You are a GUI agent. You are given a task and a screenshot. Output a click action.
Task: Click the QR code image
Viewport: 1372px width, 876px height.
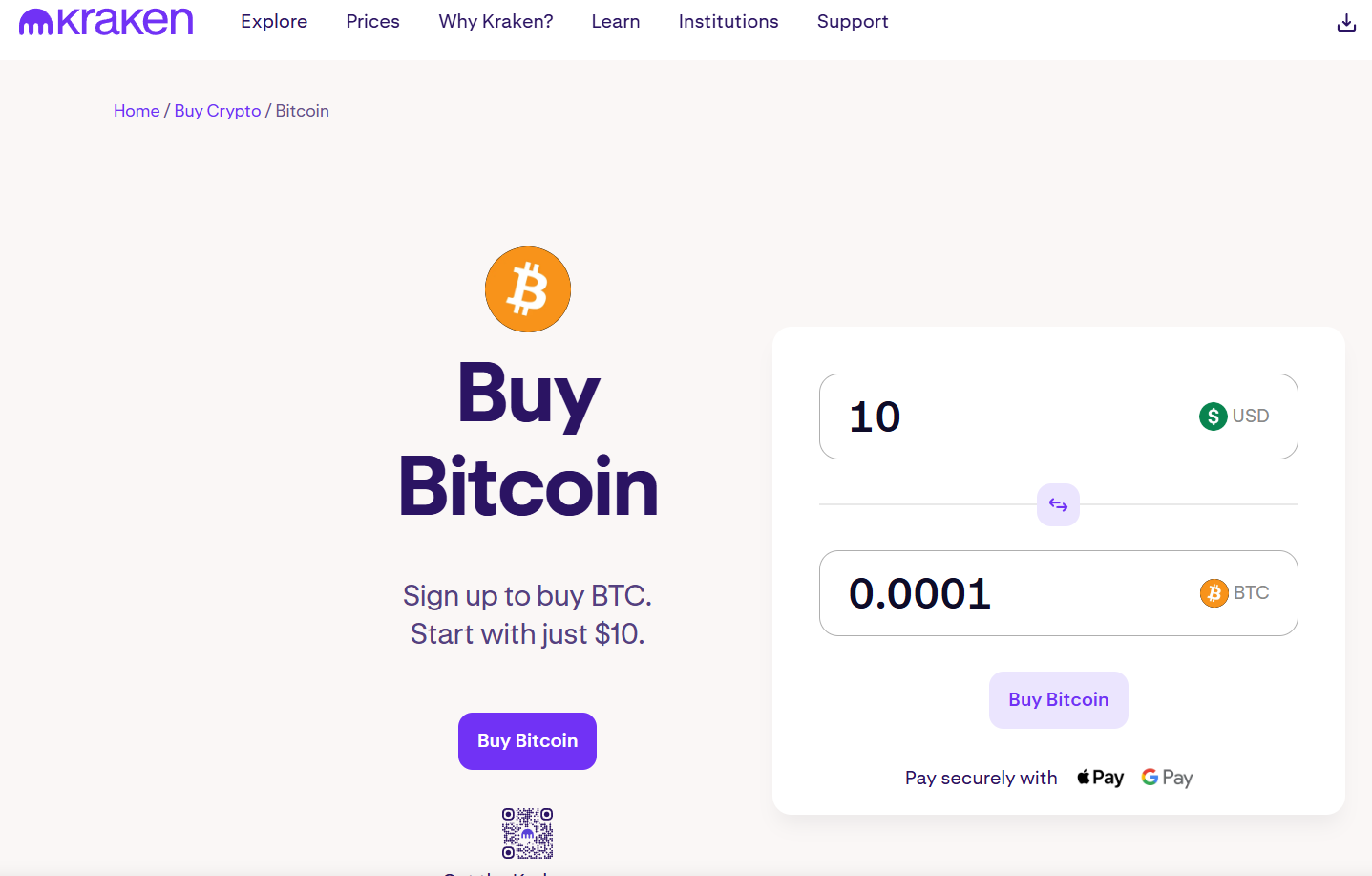[x=528, y=833]
